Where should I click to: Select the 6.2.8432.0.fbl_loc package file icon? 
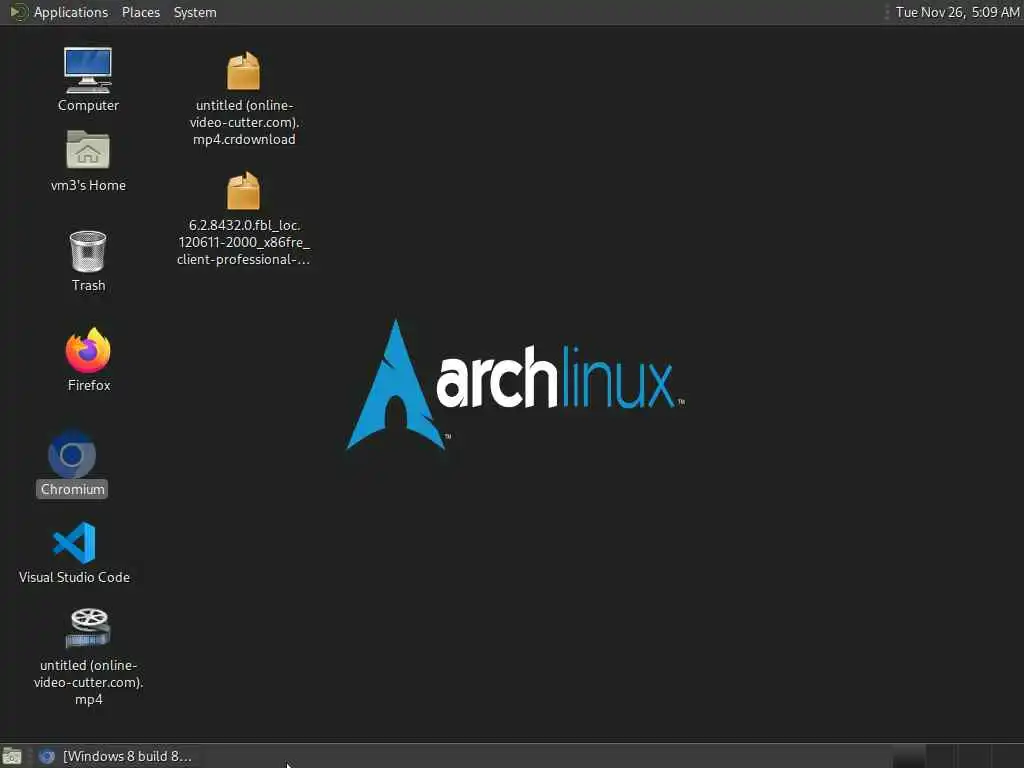243,190
